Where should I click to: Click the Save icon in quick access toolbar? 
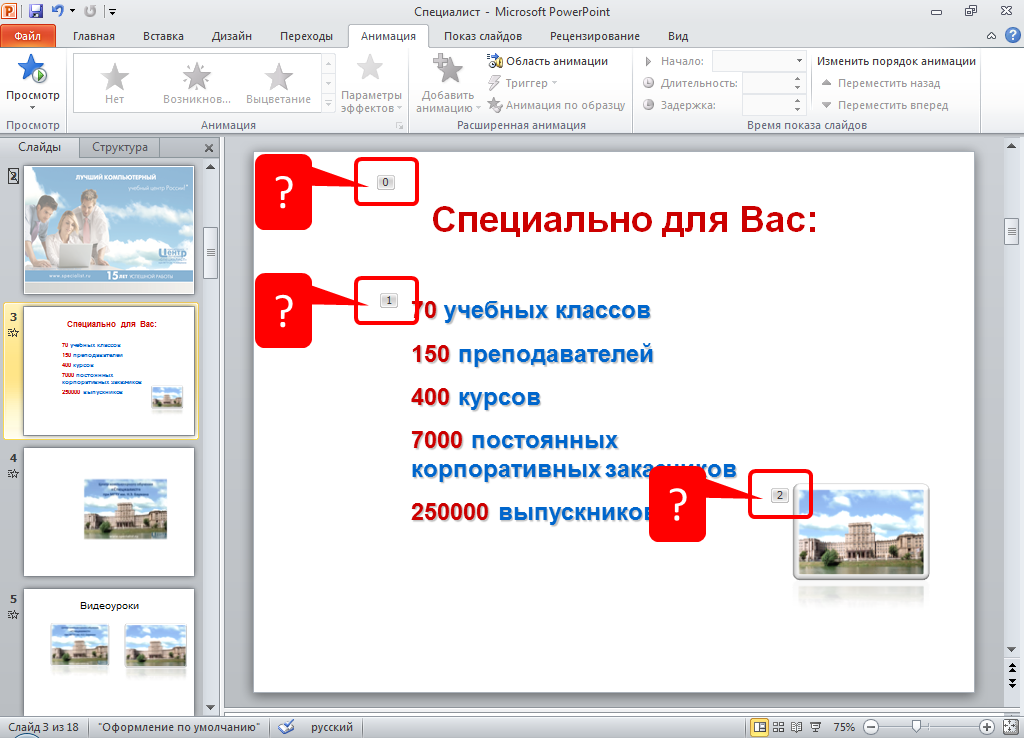(x=36, y=12)
